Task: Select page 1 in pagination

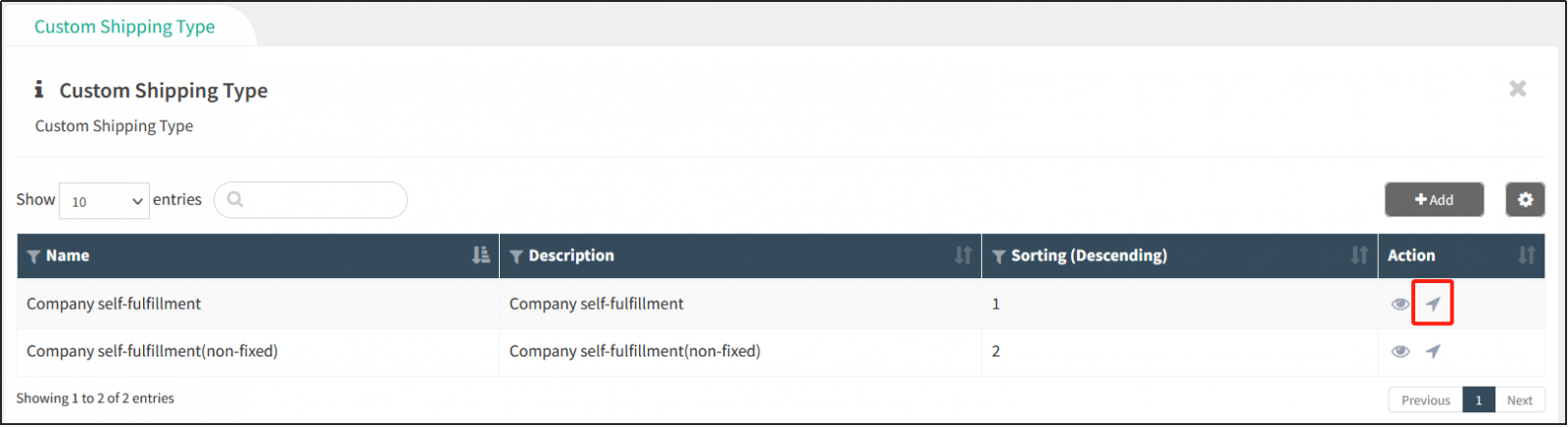Action: pos(1479,400)
